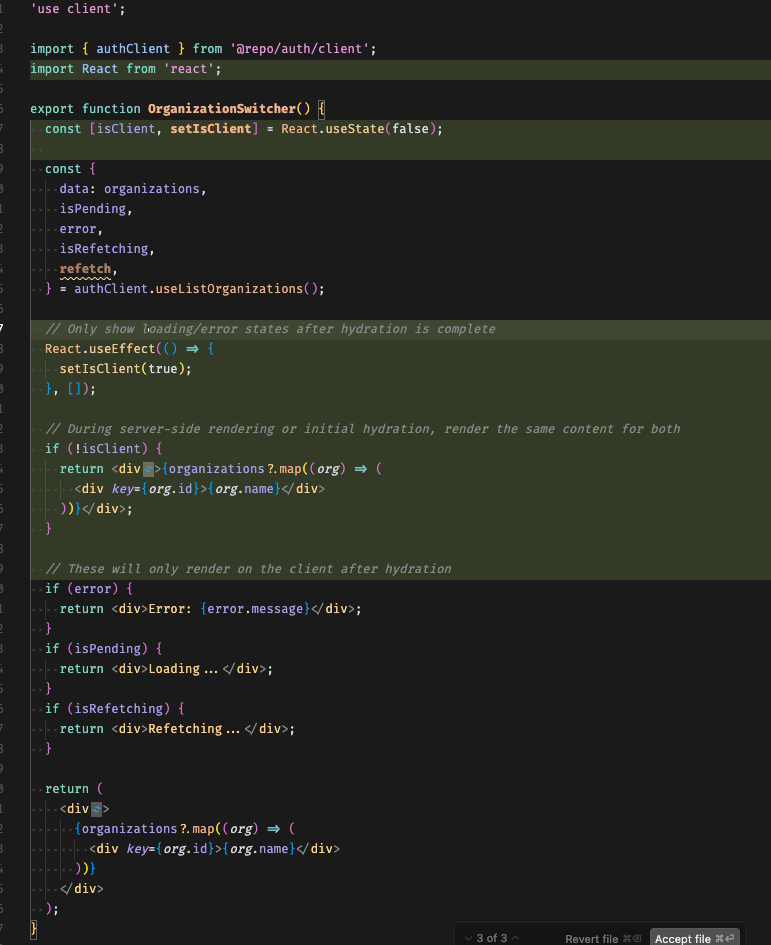This screenshot has width=771, height=945.
Task: Click the 'Only show loading/error states' comment
Action: coord(270,329)
